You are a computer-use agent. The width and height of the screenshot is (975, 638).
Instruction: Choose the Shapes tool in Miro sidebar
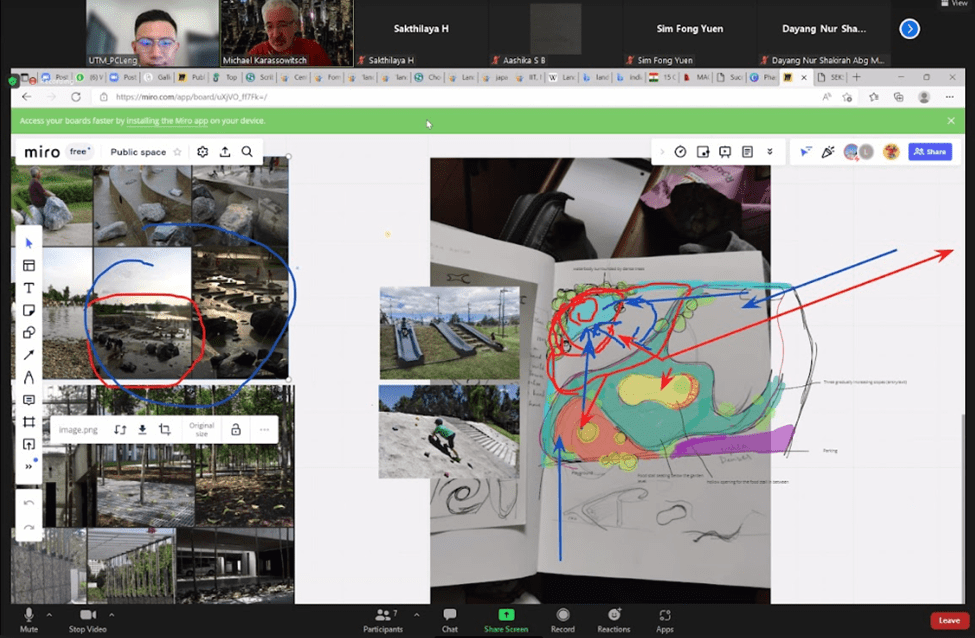29,333
